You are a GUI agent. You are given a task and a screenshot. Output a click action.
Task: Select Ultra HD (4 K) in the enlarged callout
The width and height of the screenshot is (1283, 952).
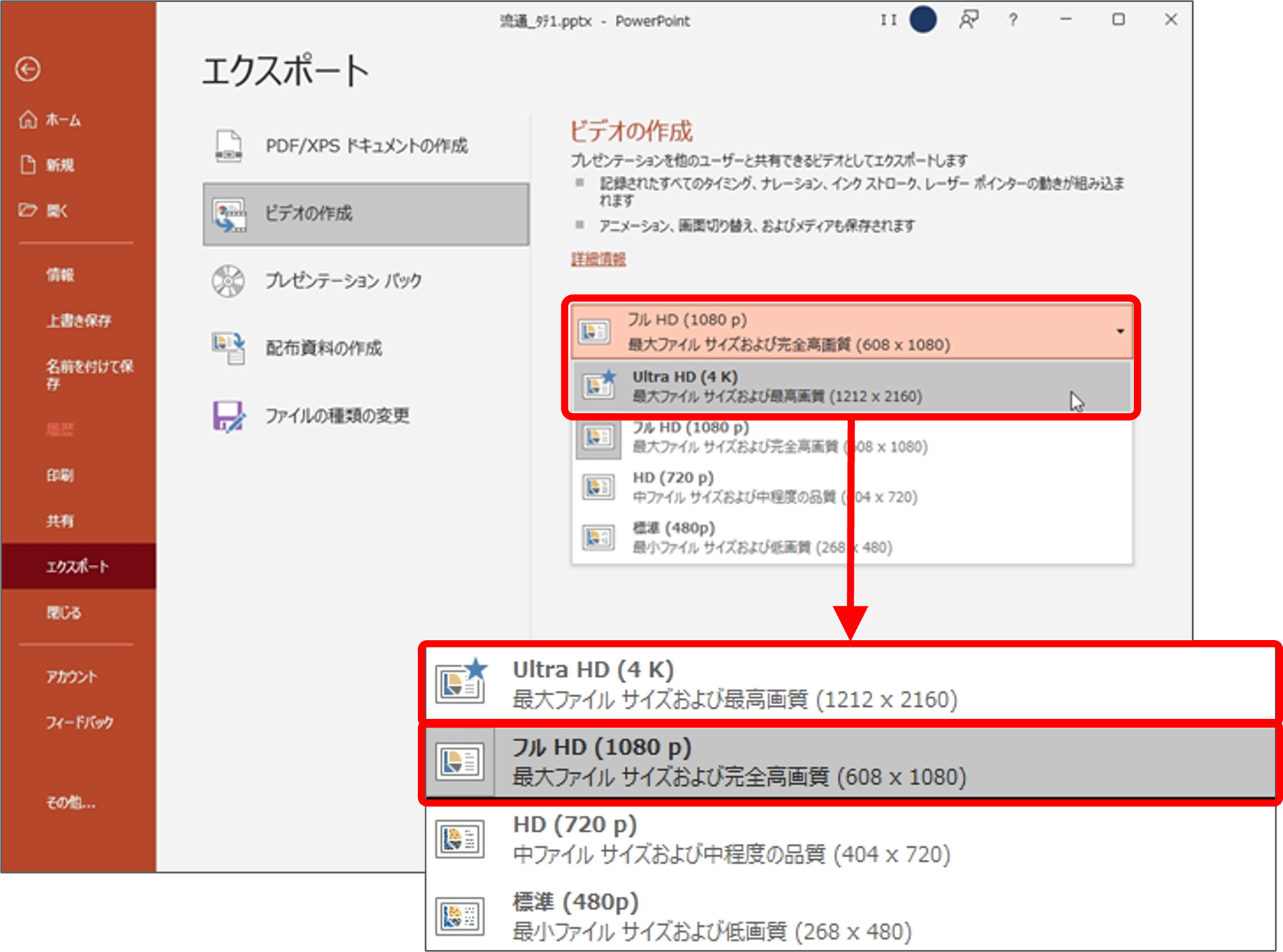[x=850, y=684]
